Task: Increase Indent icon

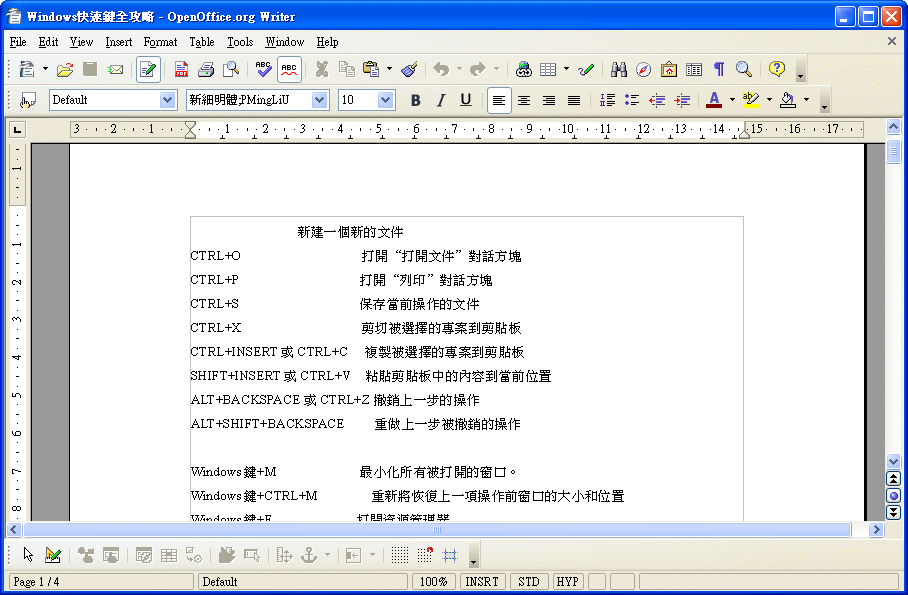Action: 682,100
